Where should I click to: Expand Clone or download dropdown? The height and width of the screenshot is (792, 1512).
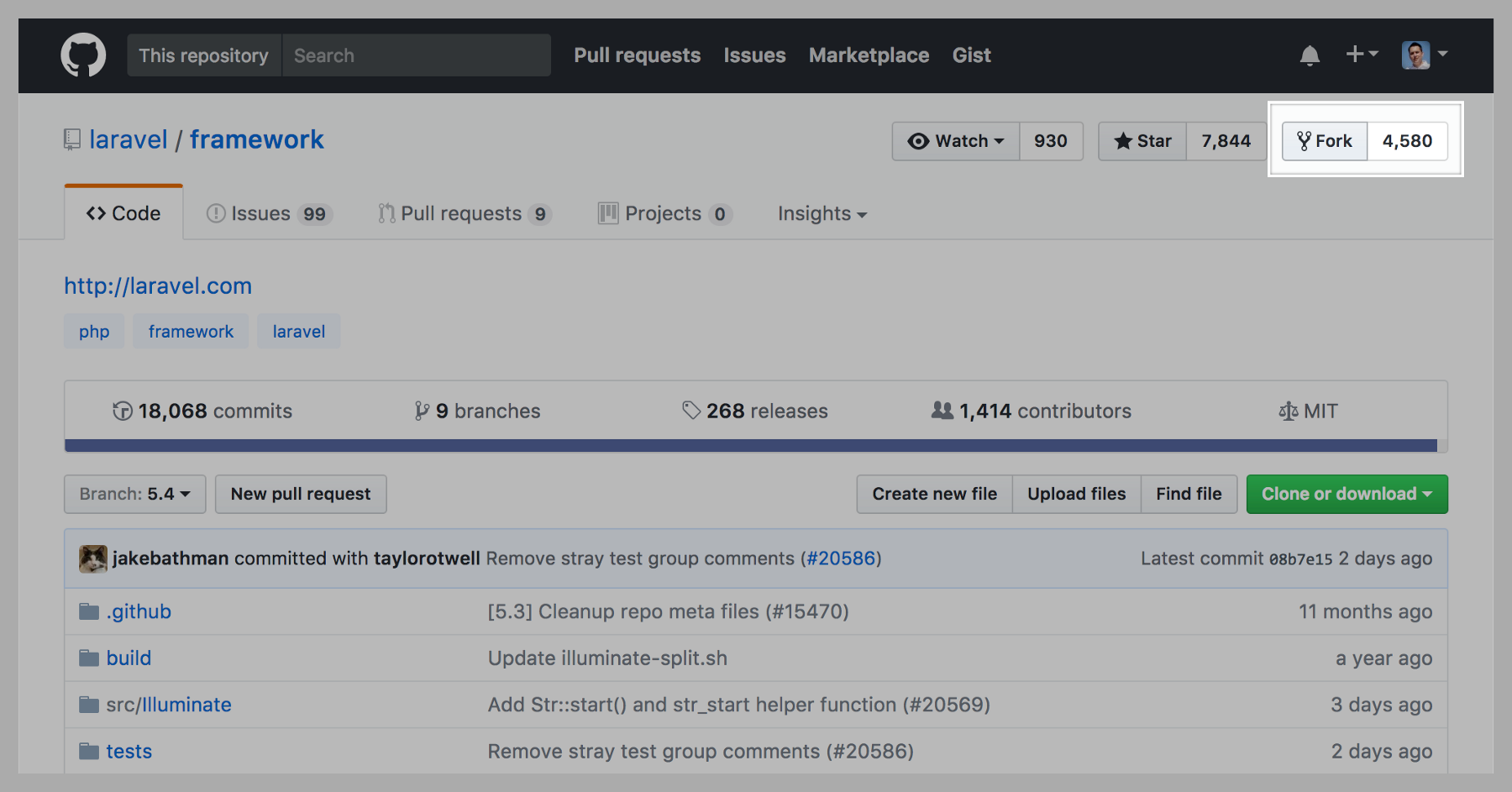click(x=1347, y=494)
